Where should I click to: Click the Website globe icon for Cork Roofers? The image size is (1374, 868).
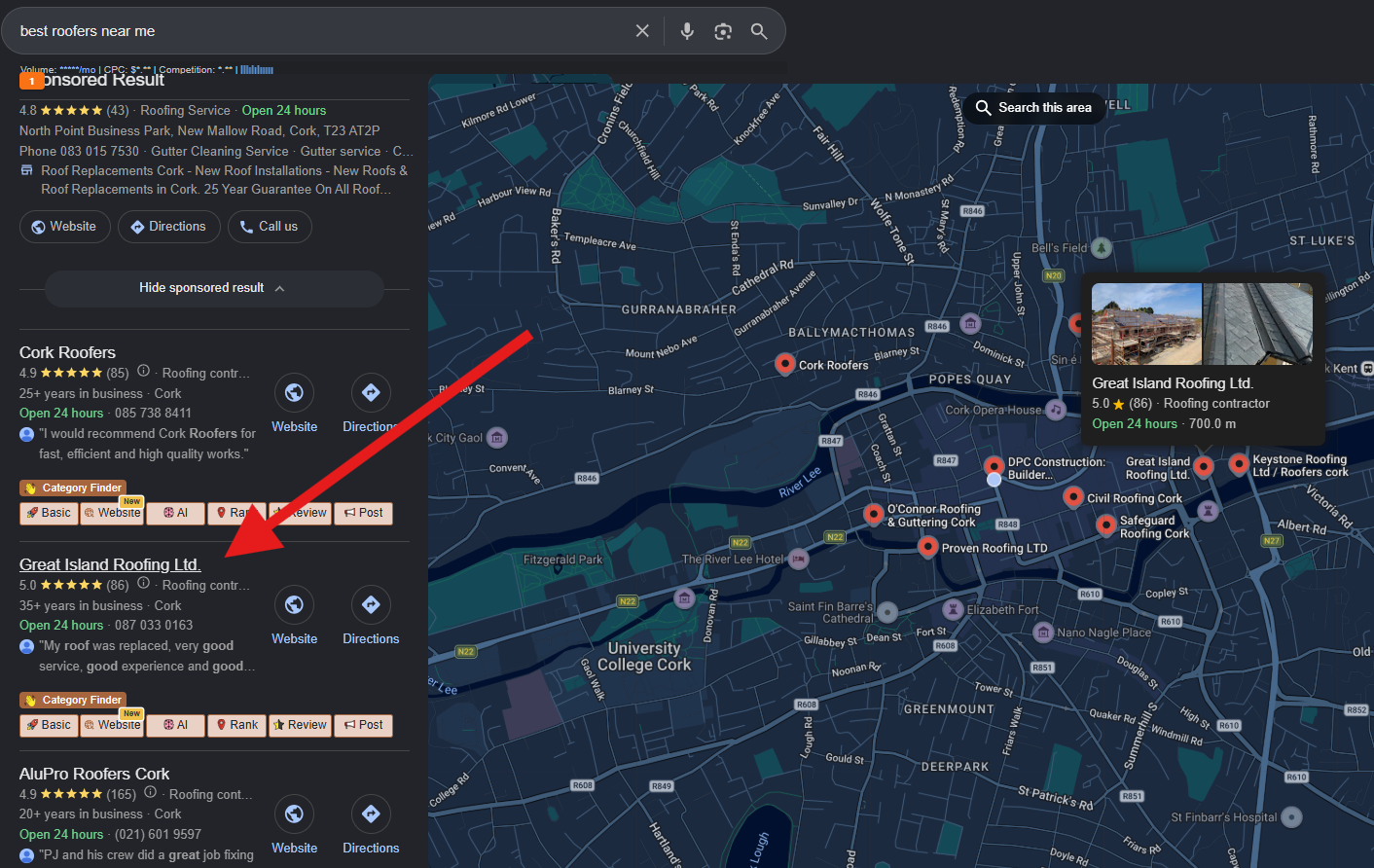pos(294,393)
